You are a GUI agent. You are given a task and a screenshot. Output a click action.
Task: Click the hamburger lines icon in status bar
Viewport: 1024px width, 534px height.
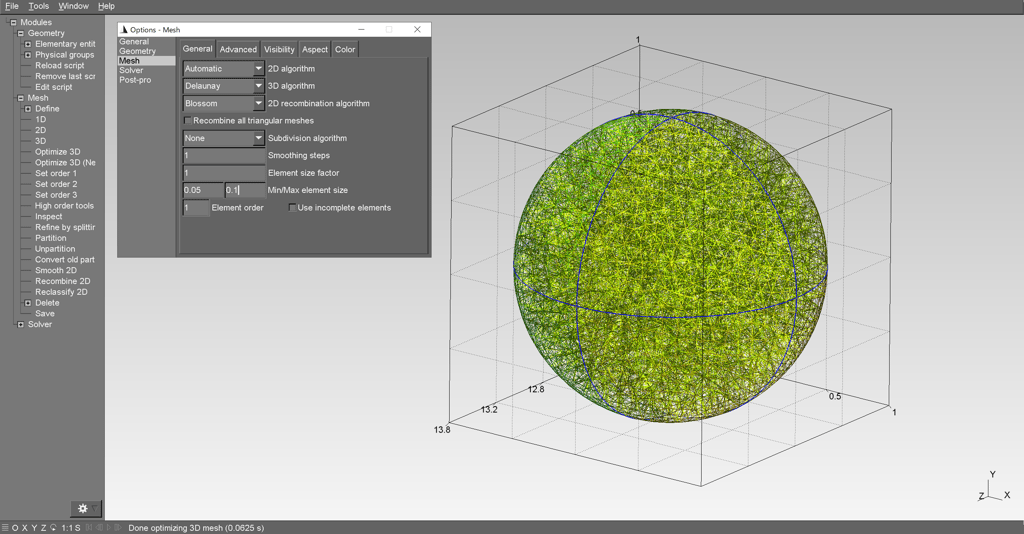click(5, 528)
